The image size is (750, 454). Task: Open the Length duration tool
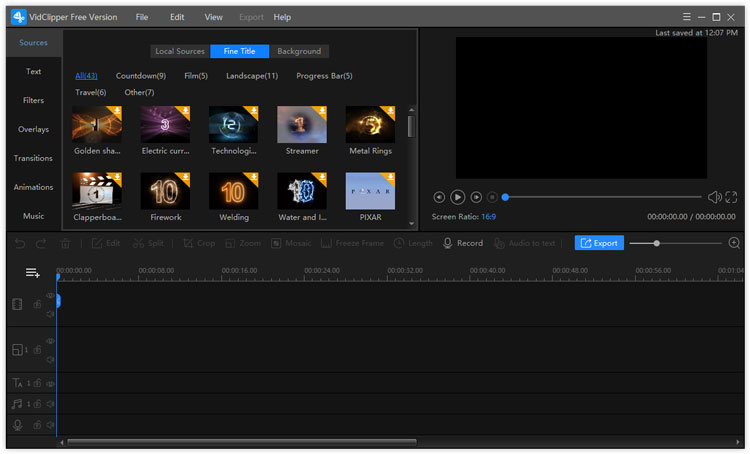[413, 244]
